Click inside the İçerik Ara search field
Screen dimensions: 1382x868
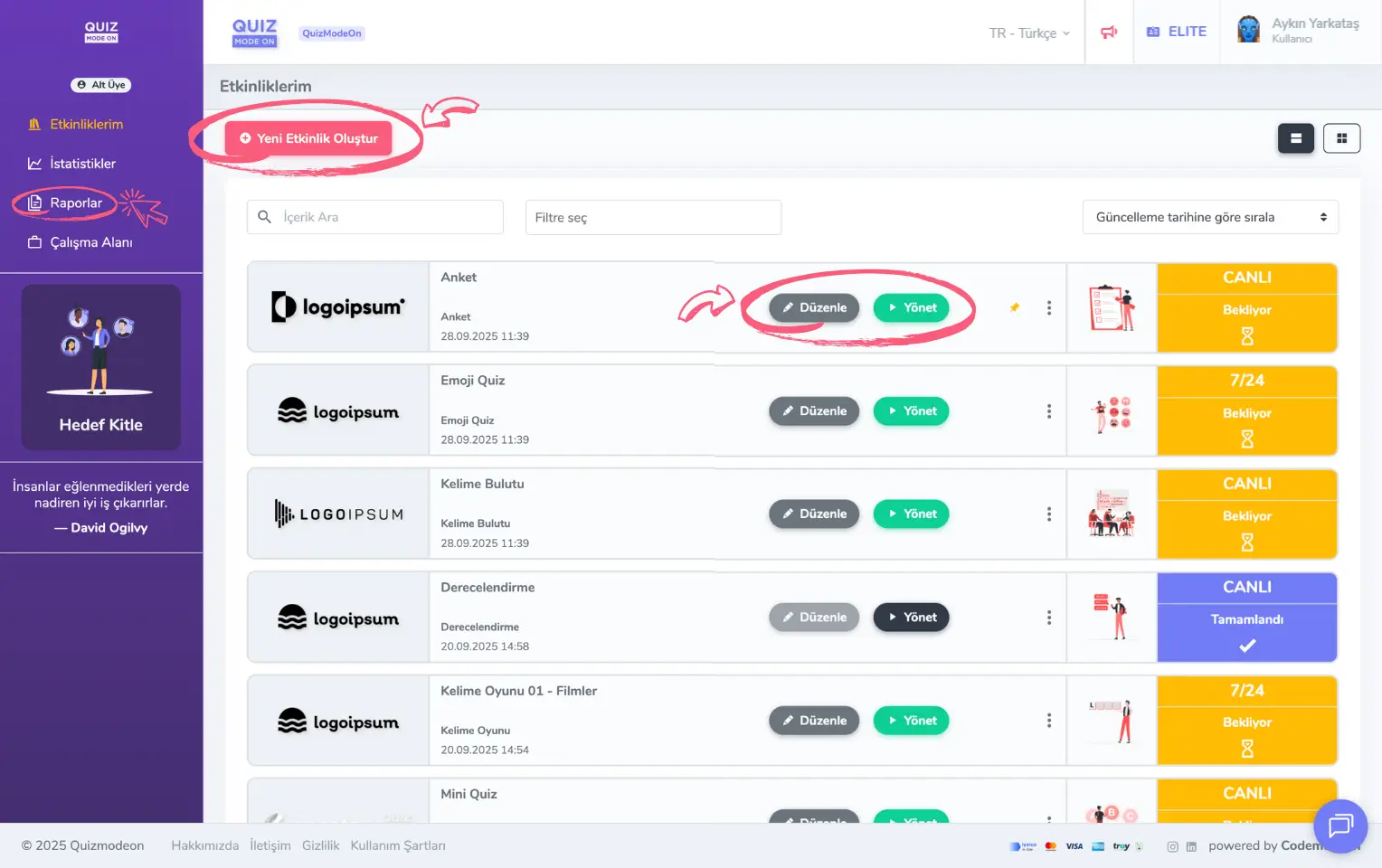click(380, 217)
